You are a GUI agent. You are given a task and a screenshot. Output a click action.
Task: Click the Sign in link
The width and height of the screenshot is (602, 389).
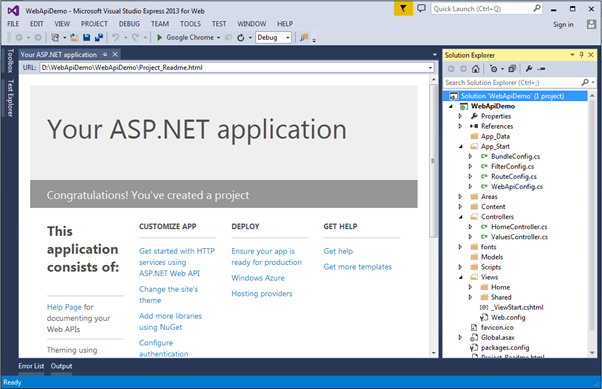563,25
